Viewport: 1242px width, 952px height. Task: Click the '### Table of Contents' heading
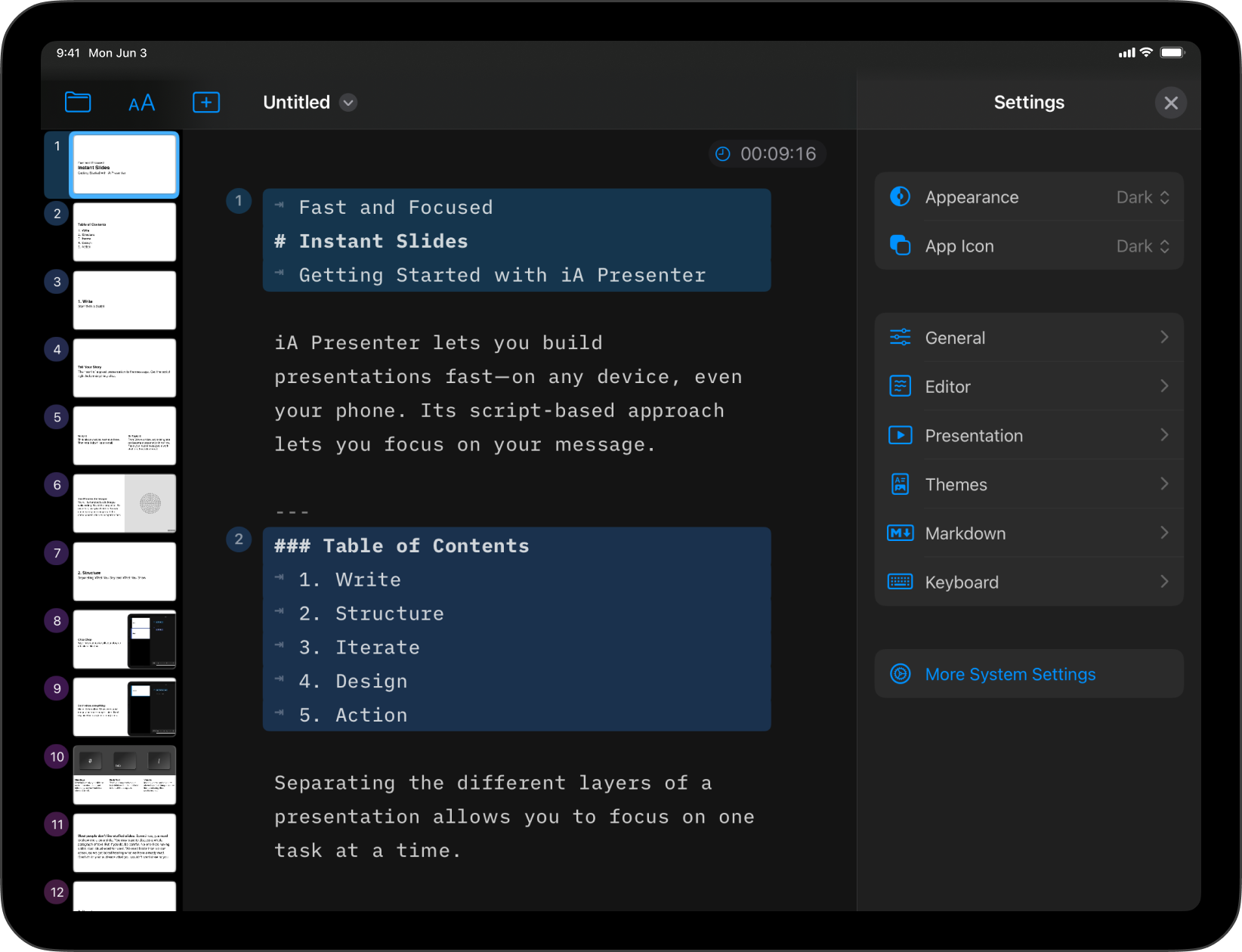(x=402, y=546)
